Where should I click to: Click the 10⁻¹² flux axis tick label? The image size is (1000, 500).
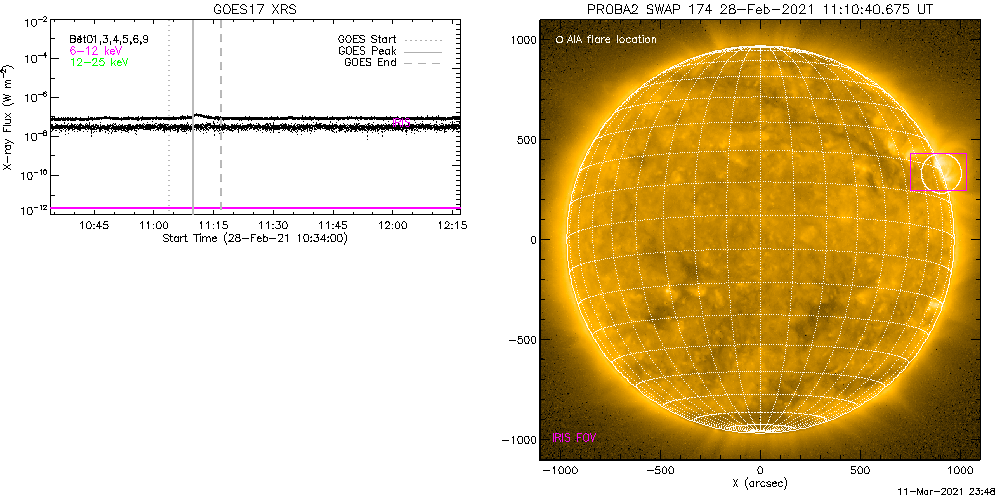[34, 208]
